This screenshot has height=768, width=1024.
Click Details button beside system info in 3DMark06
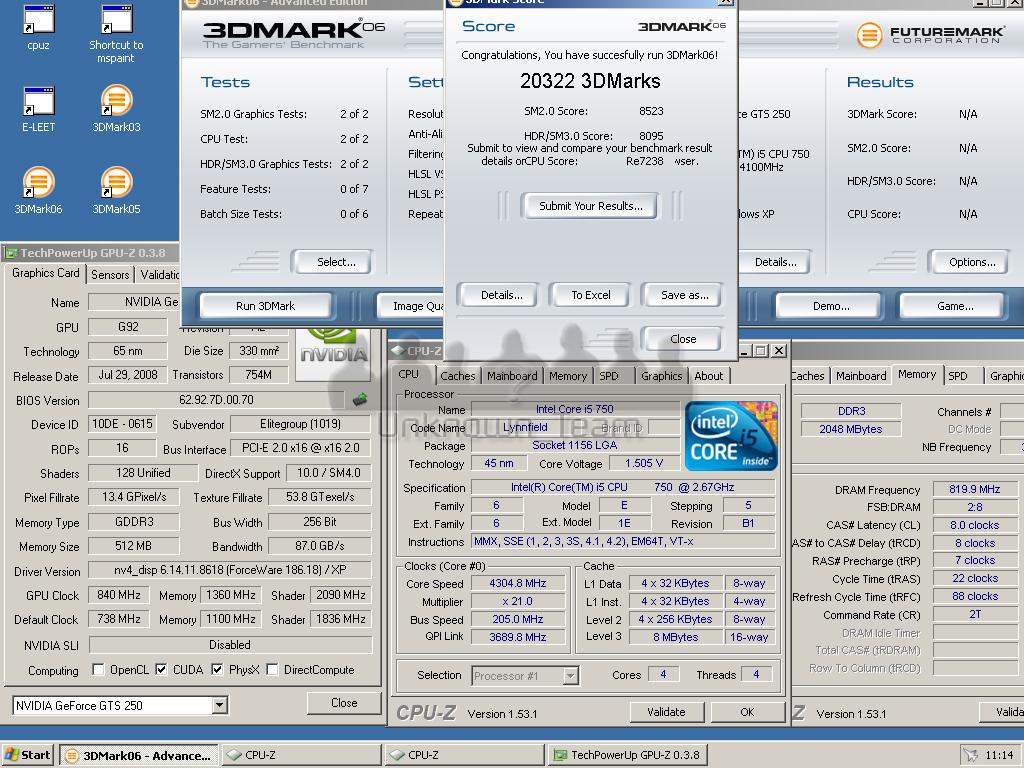pyautogui.click(x=775, y=262)
